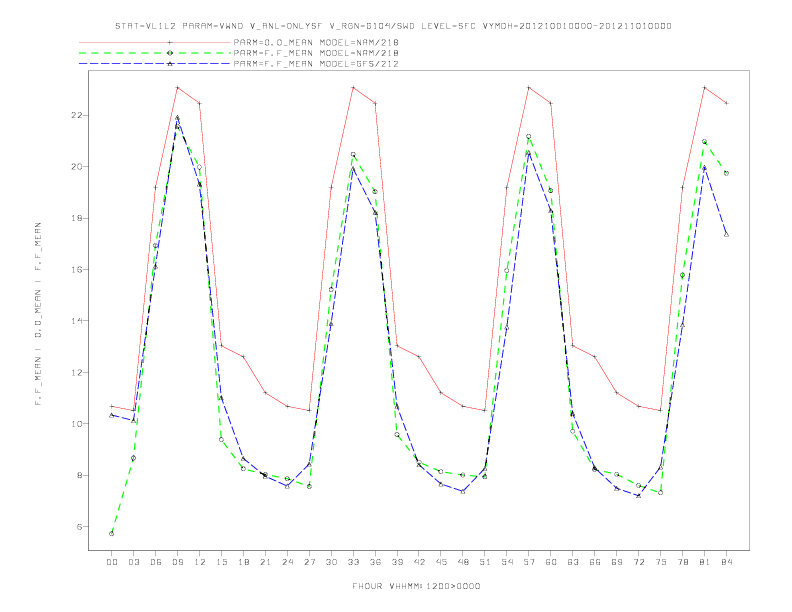This screenshot has width=792, height=612.
Task: Click y-axis tick label 6
Action: click(x=79, y=527)
